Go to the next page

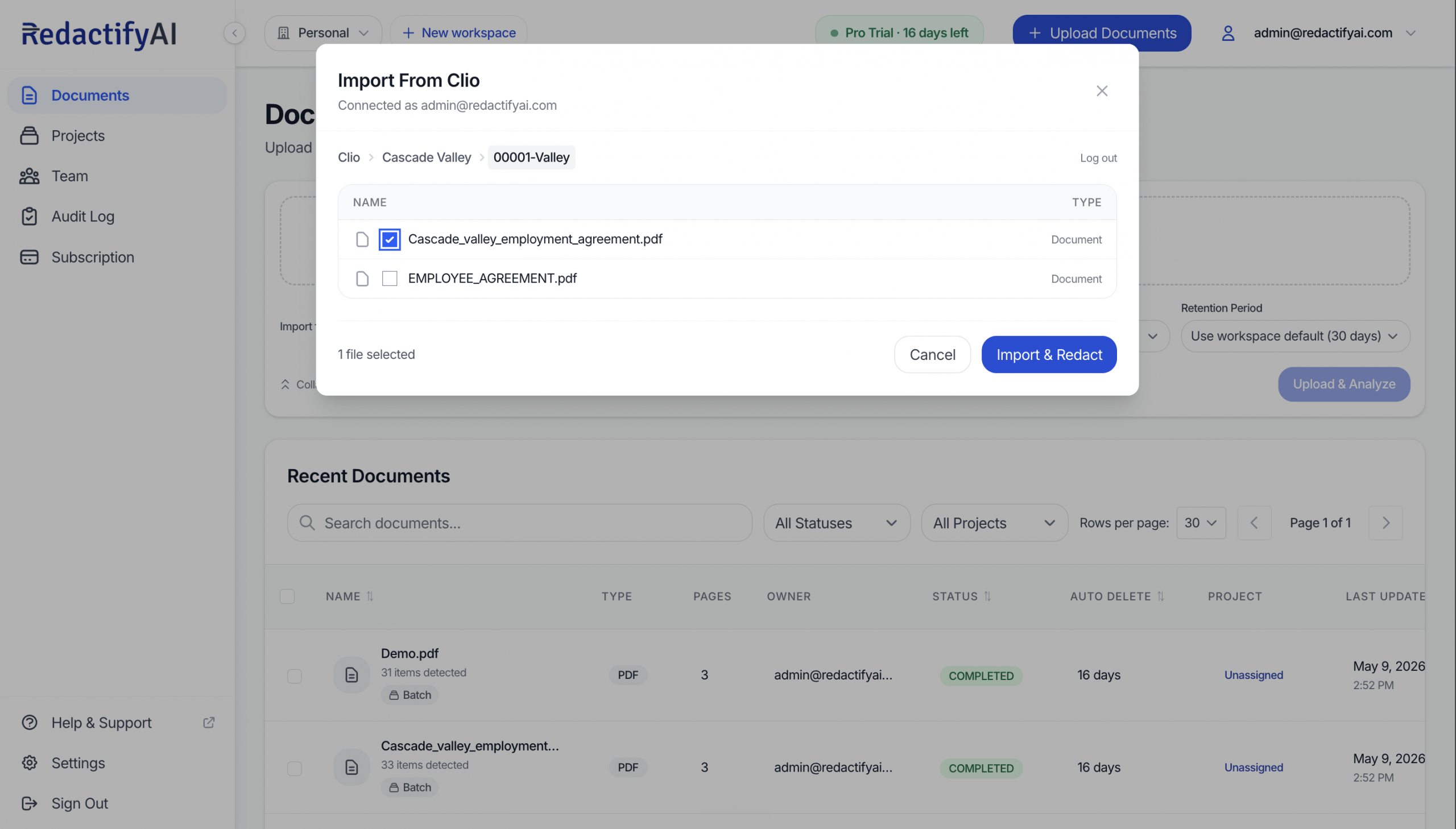pos(1385,523)
